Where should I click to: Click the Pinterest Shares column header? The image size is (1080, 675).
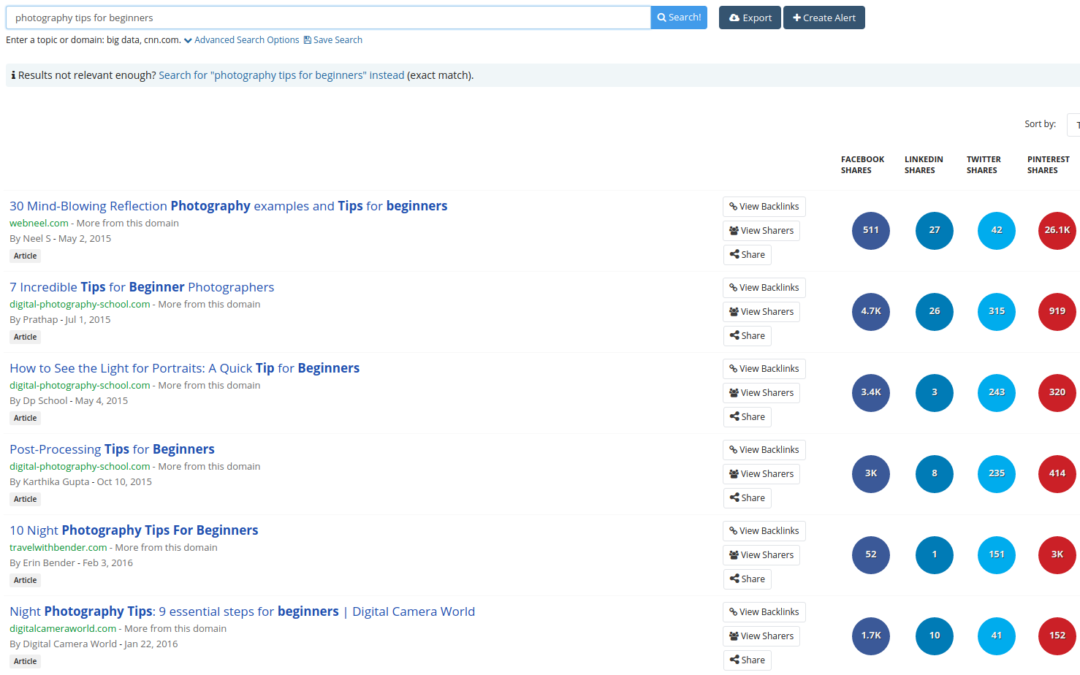1048,165
